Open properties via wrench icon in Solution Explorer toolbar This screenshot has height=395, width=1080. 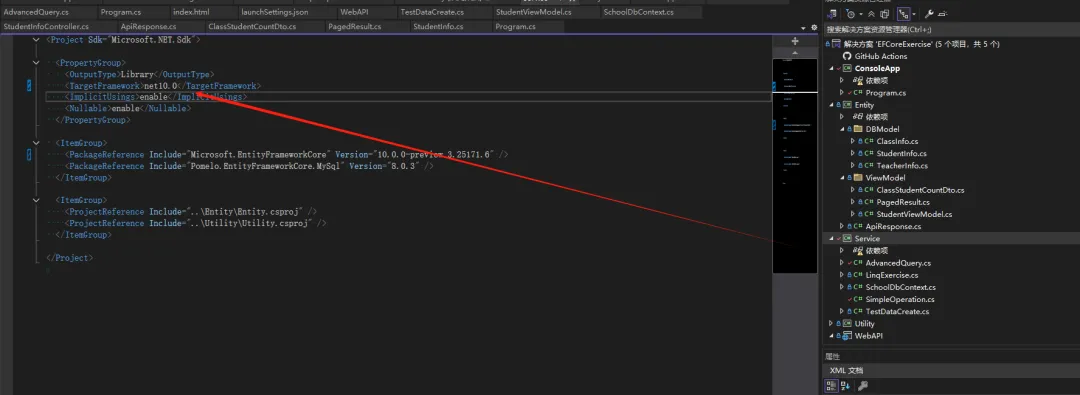929,14
